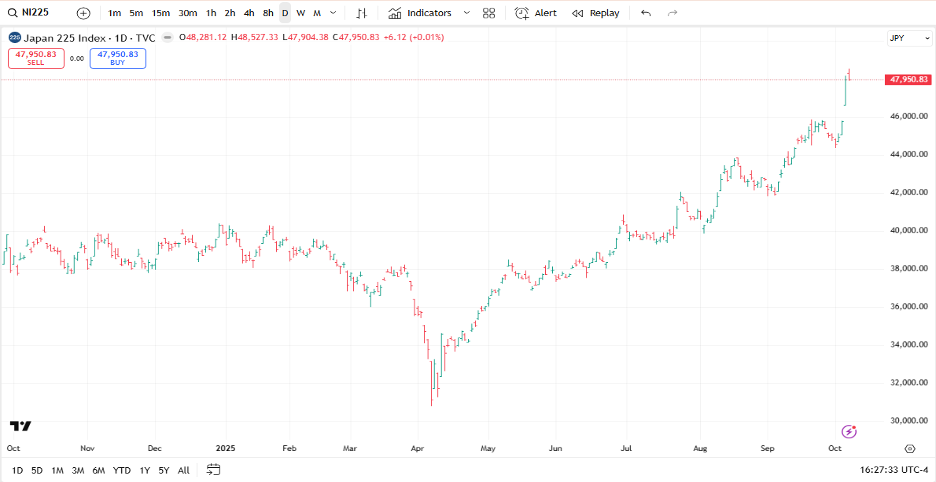Open the Indicators panel

tap(420, 13)
